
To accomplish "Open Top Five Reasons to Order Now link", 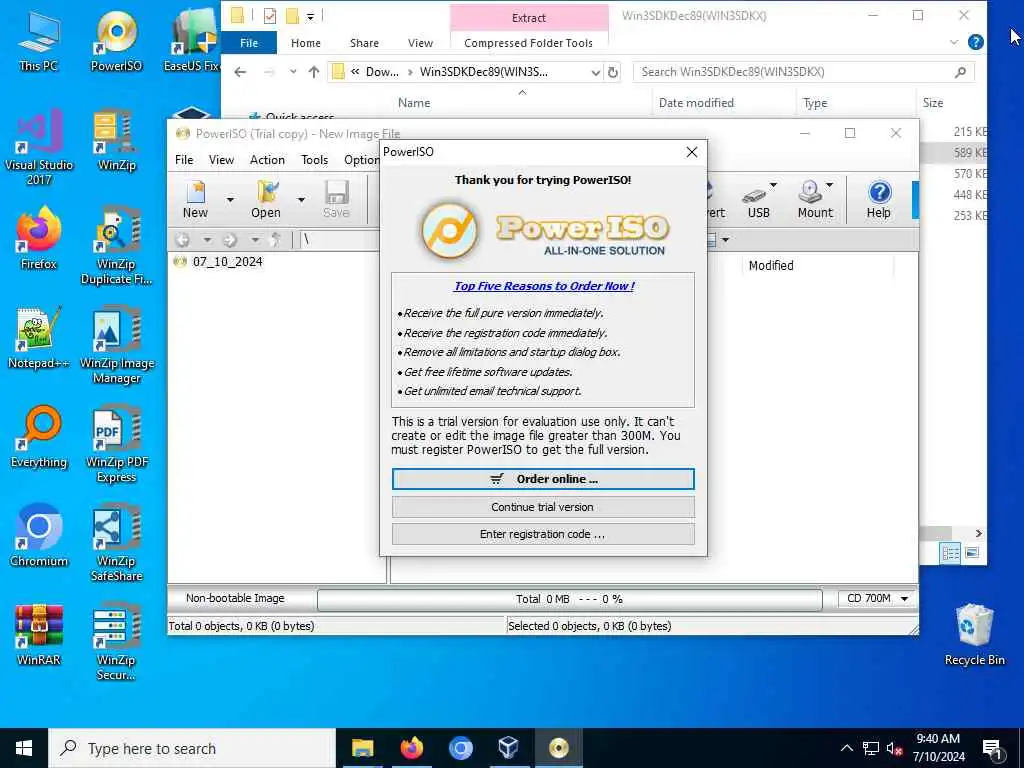I will 544,286.
